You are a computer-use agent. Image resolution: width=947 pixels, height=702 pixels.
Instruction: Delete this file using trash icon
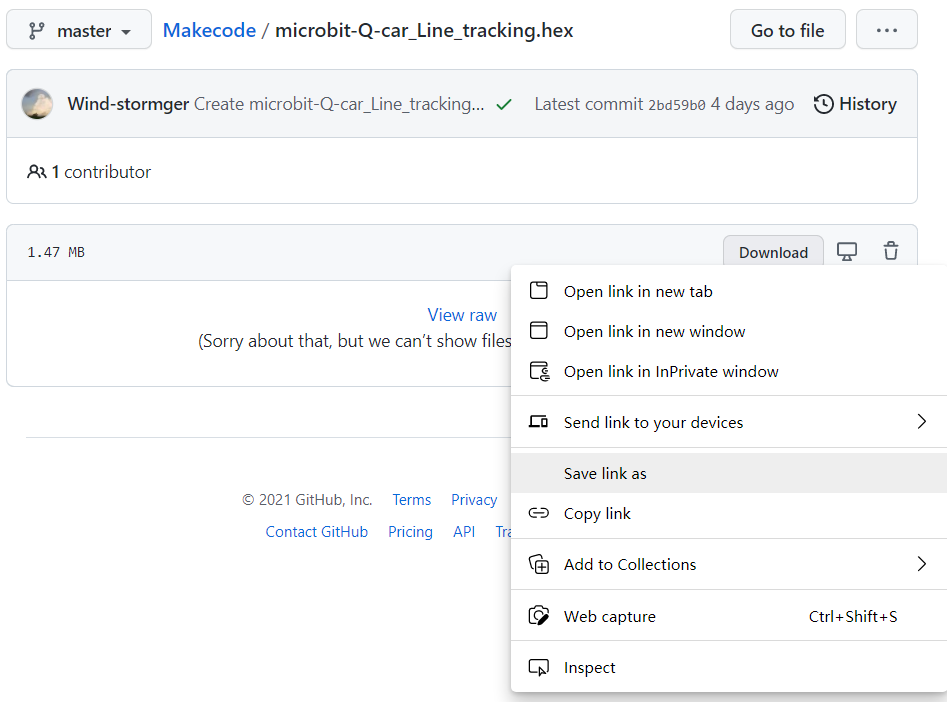[891, 251]
